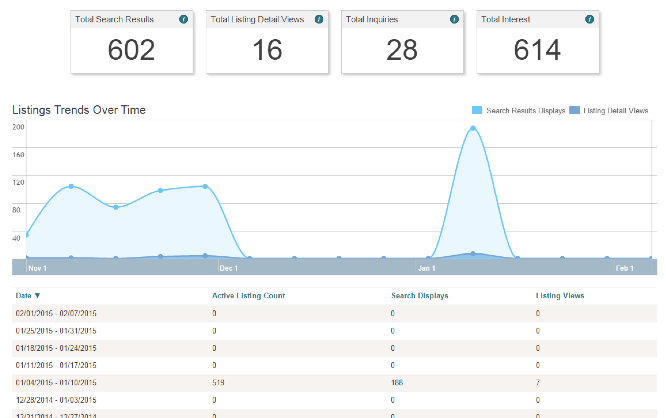Screen dimensions: 666x418
Task: Sort by Search Displays column header
Action: [420, 296]
